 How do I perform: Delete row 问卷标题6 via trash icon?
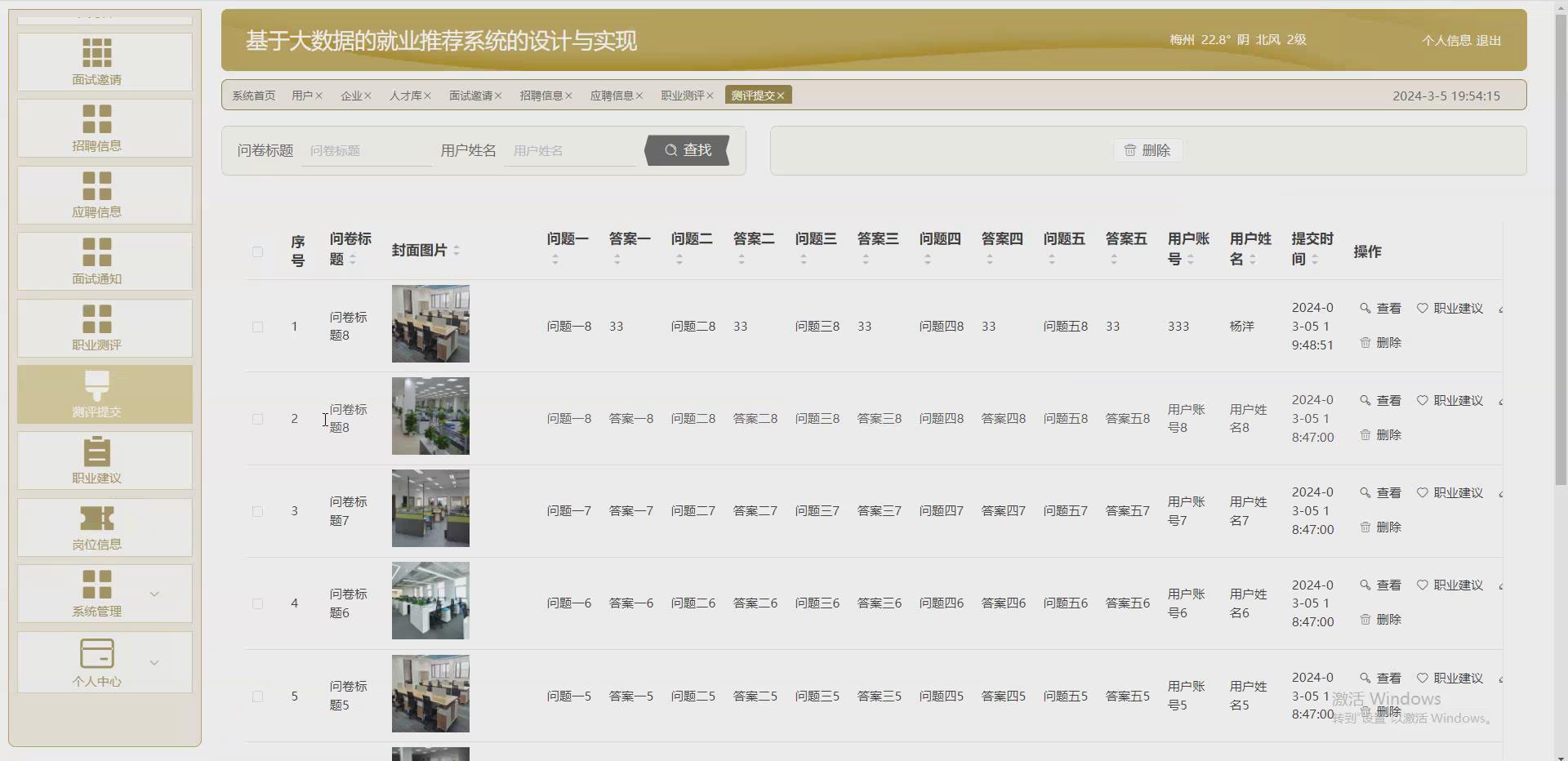pos(1365,620)
